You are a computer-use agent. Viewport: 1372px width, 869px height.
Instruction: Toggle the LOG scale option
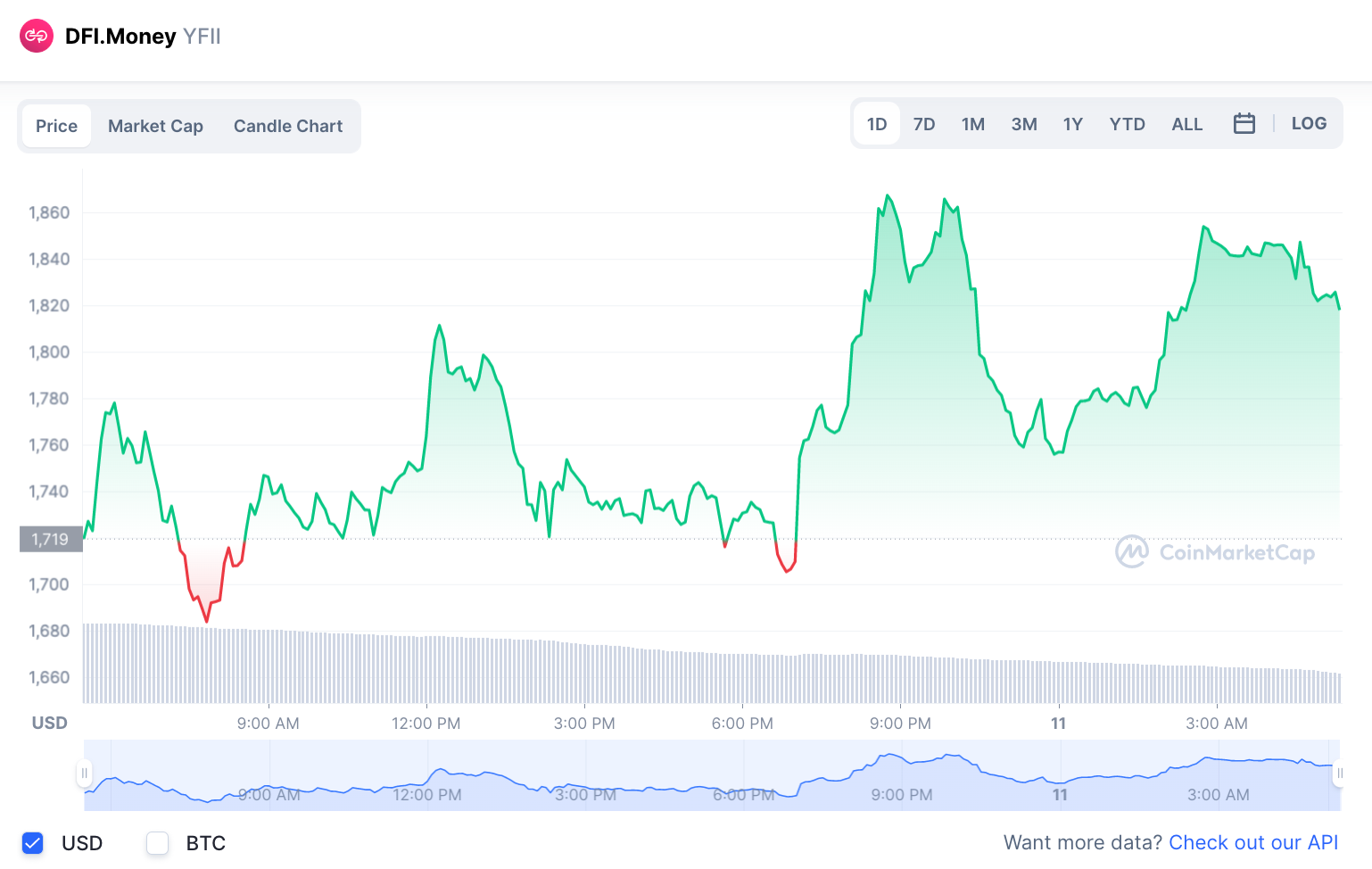point(1309,124)
